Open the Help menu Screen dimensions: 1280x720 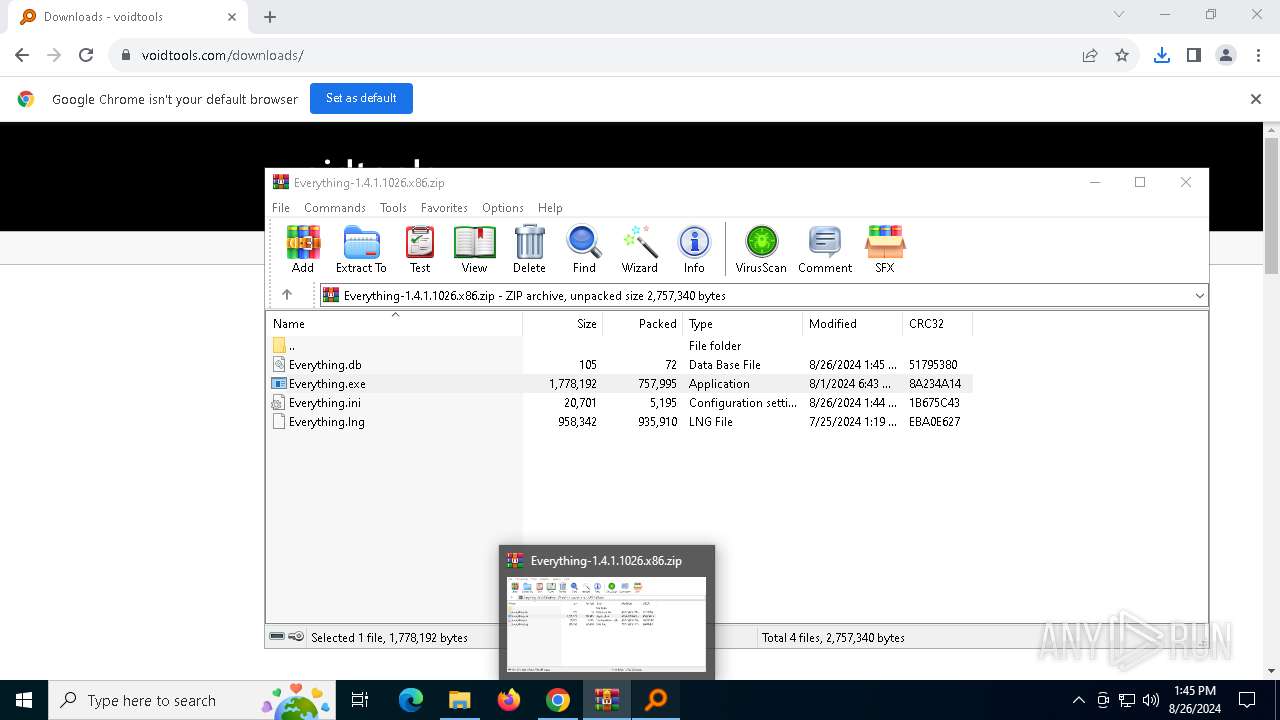tap(550, 208)
